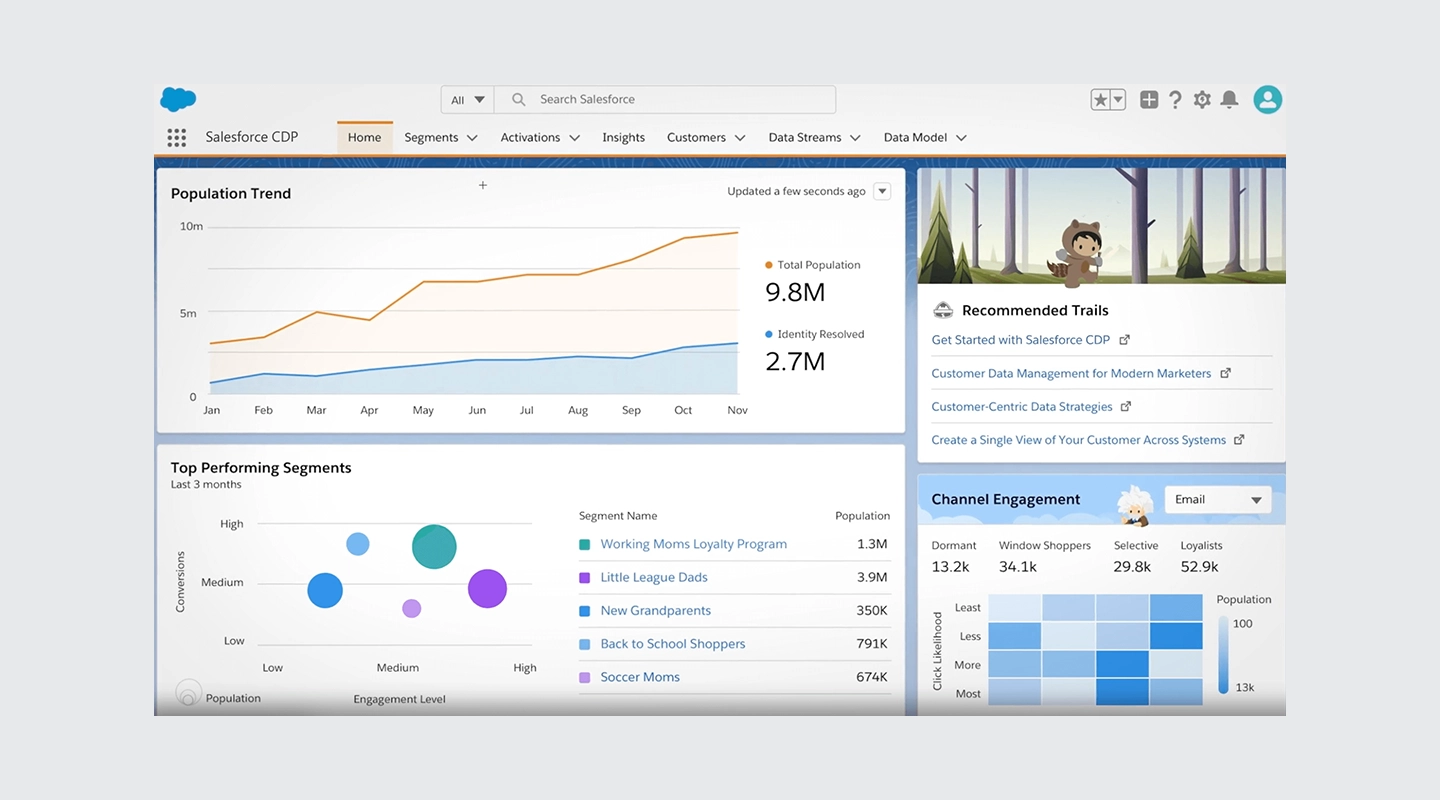Expand the Customers tab chevron
The image size is (1440, 800).
point(740,138)
